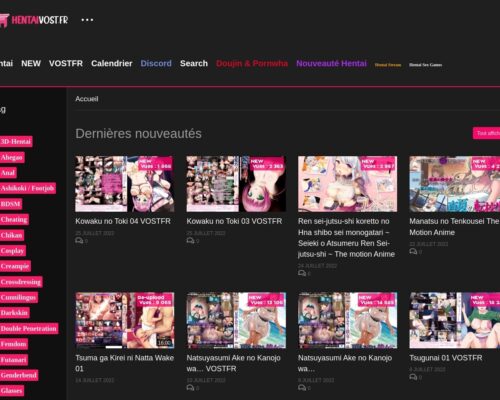
Task: Select the Darkskin tag
Action: coord(14,313)
